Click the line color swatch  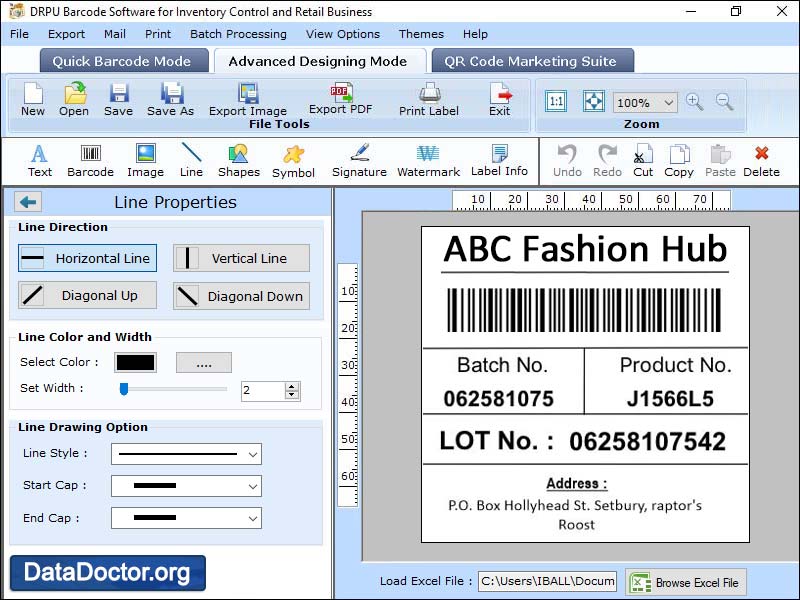tap(135, 362)
